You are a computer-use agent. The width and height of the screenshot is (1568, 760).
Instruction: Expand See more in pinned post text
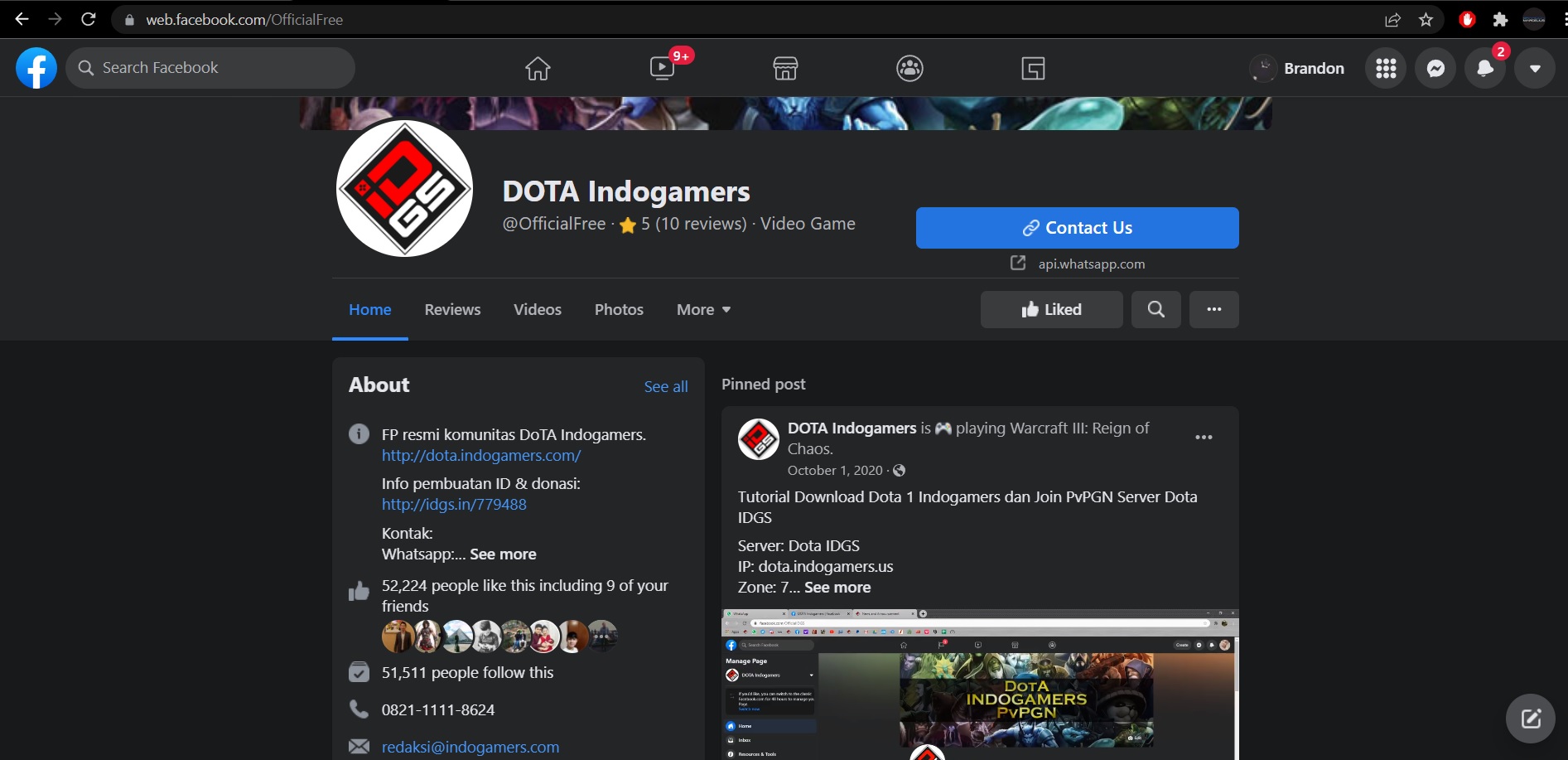(x=837, y=587)
